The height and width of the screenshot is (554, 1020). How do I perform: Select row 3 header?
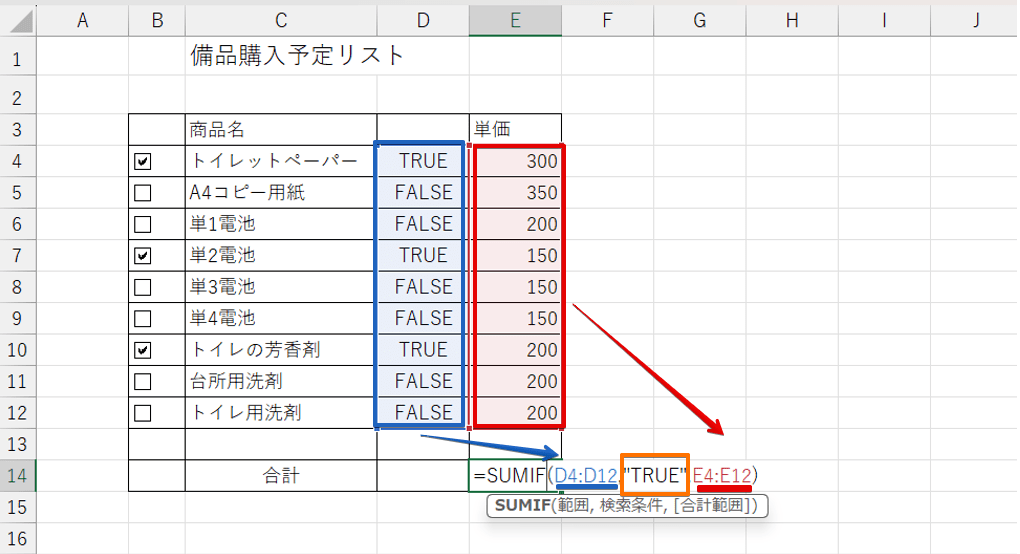[x=18, y=129]
